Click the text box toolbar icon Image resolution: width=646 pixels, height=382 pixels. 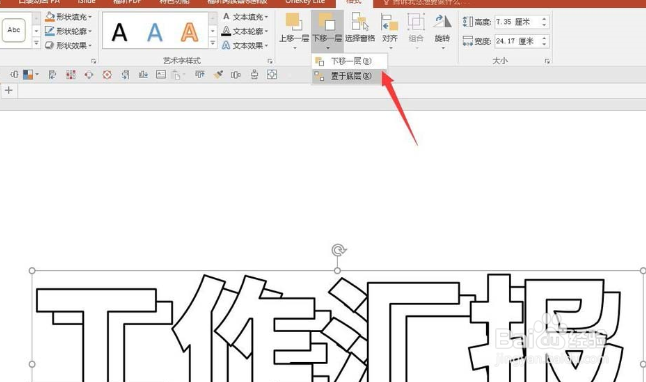[161, 75]
